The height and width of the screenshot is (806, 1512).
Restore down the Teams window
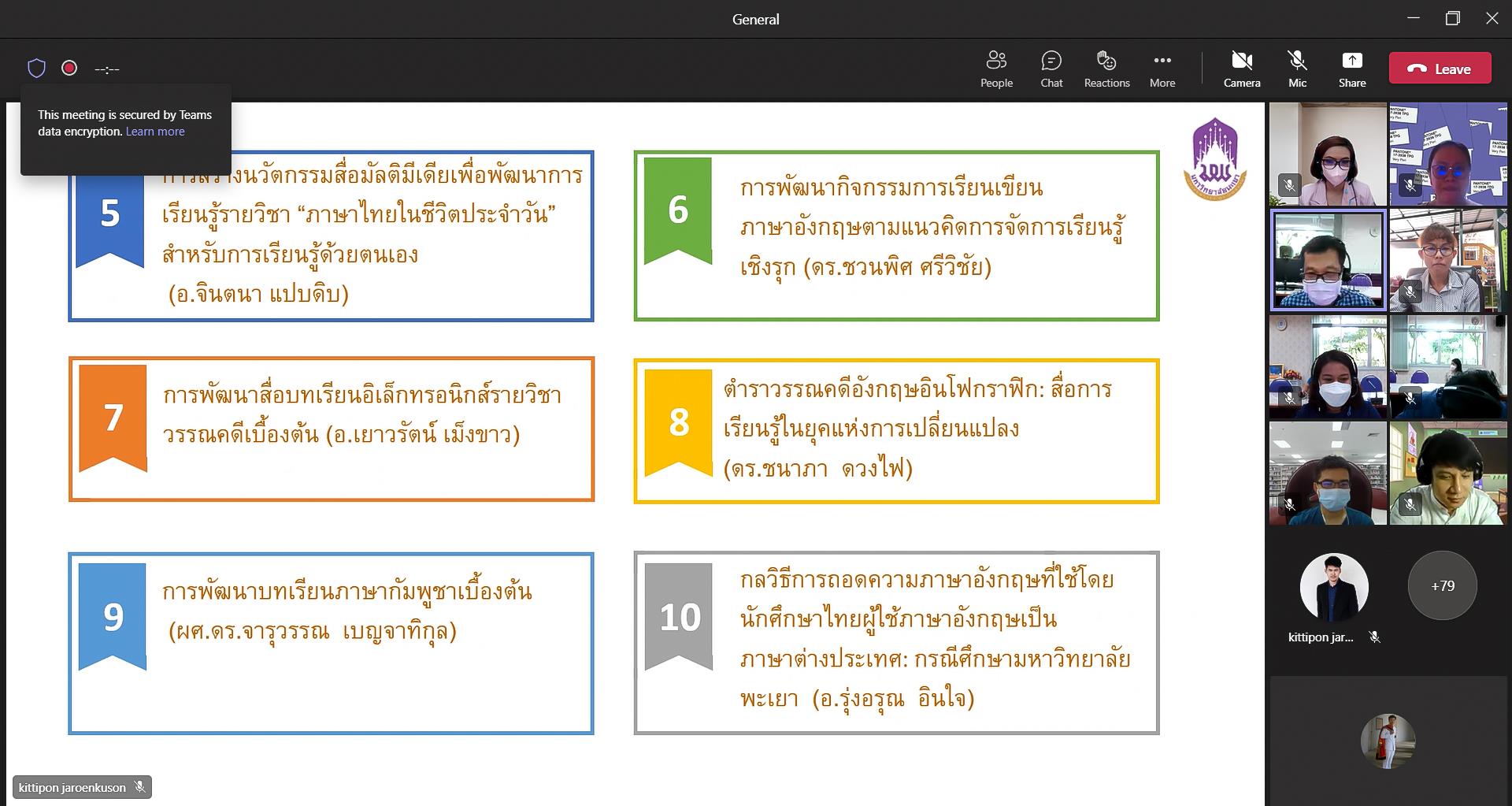[1453, 18]
